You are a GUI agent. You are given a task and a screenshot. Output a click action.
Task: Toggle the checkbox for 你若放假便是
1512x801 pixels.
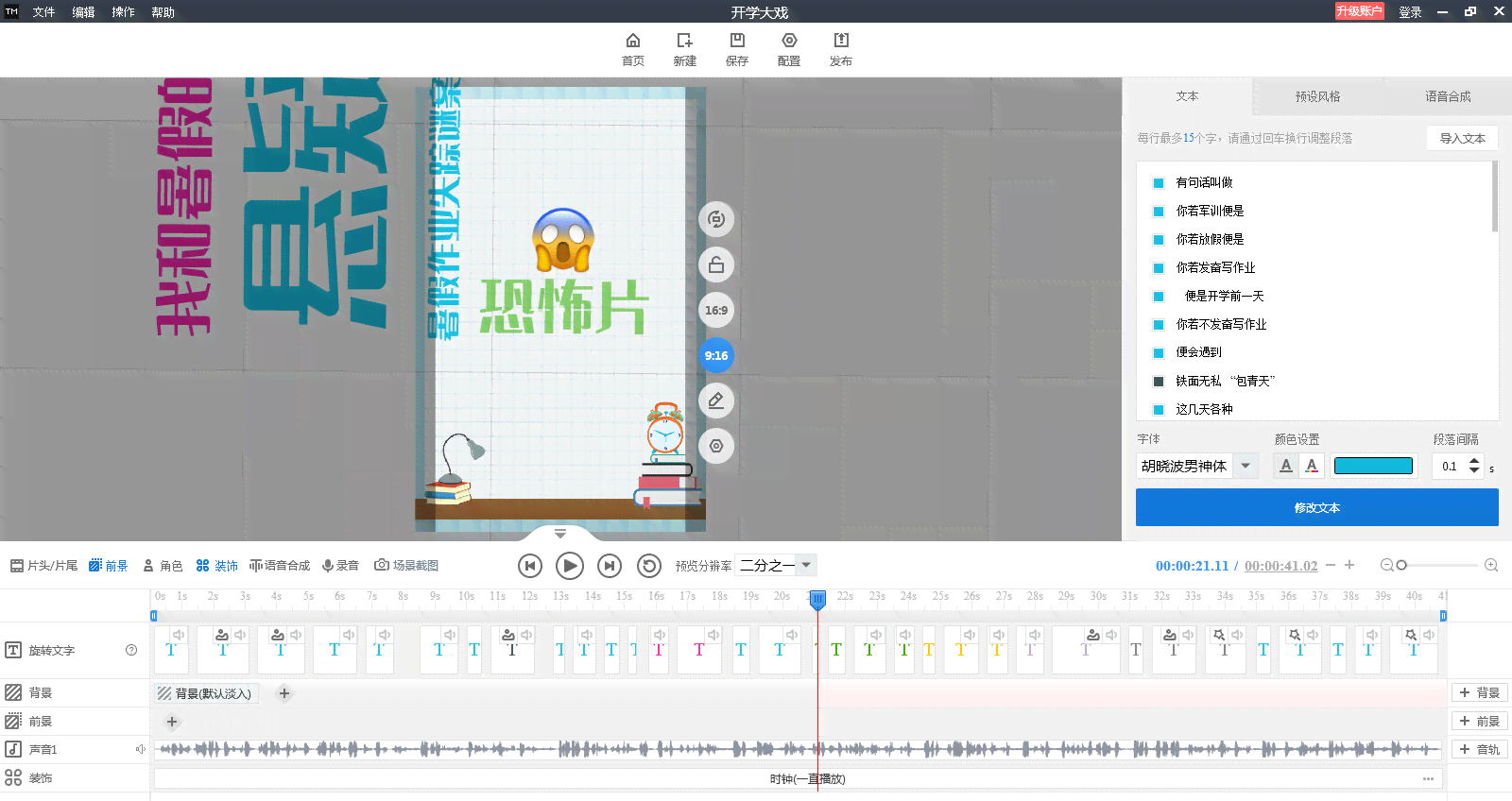pyautogui.click(x=1159, y=240)
